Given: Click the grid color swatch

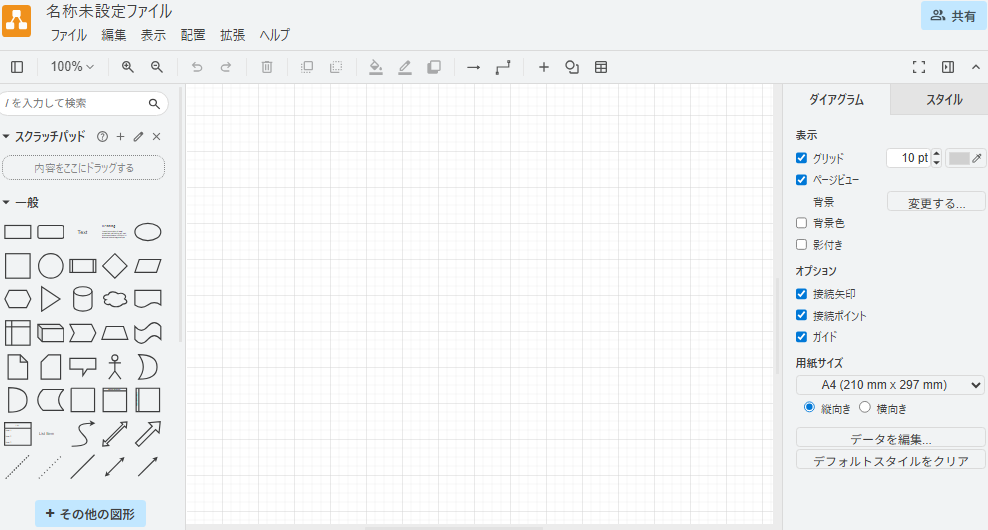Looking at the screenshot, I should (960, 158).
